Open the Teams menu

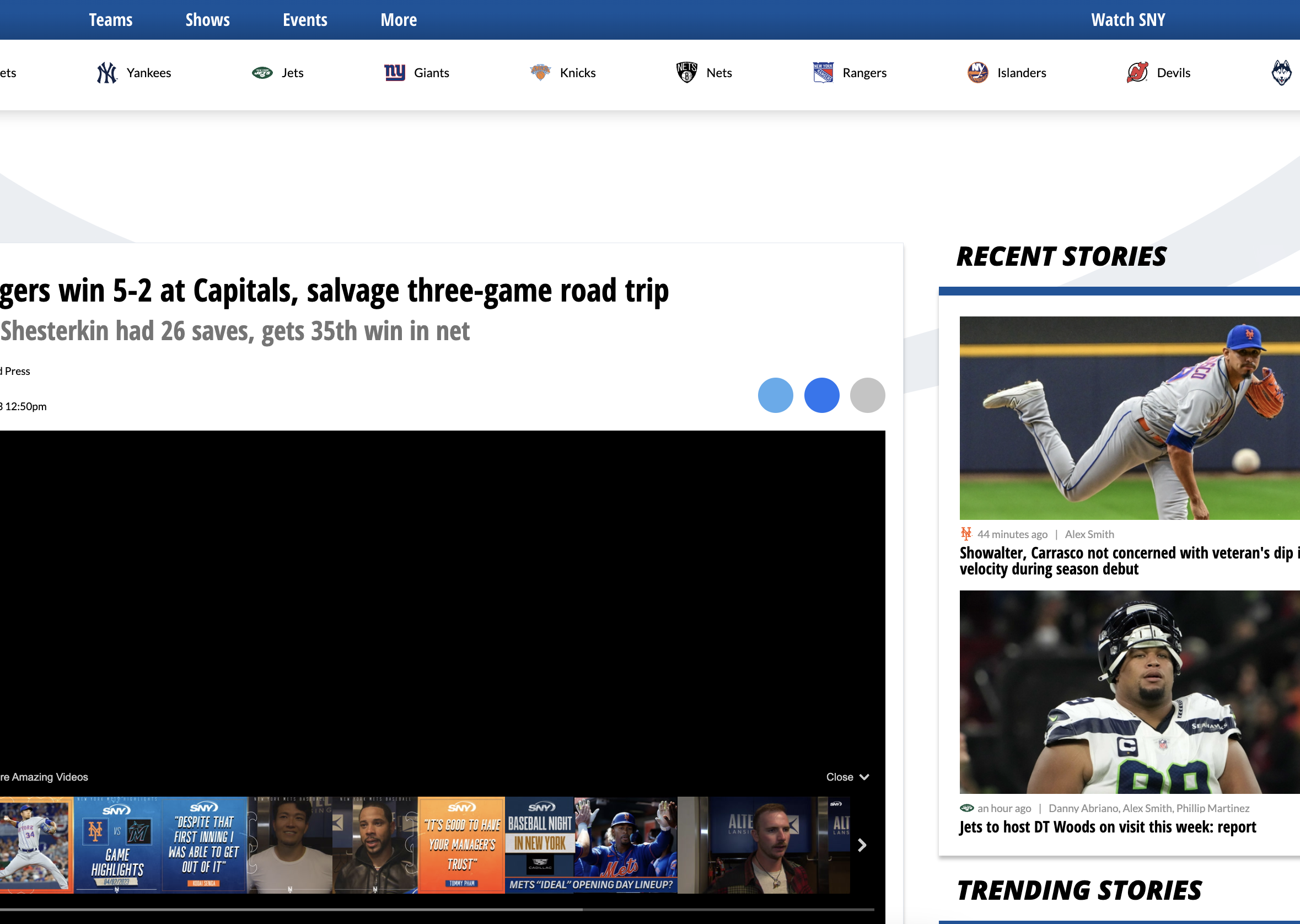coord(110,20)
